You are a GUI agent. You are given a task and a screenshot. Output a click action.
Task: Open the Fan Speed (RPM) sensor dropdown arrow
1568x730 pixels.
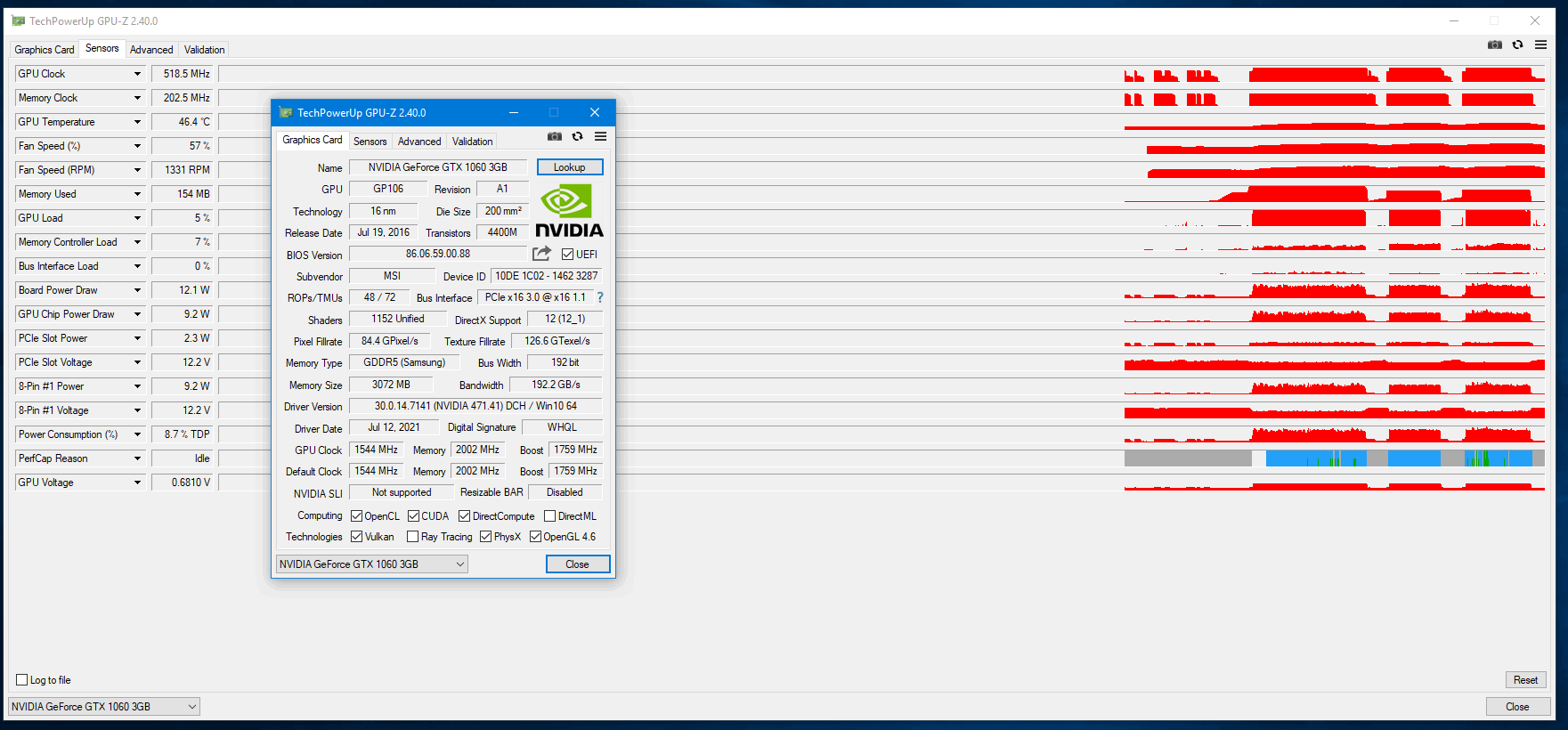point(137,170)
